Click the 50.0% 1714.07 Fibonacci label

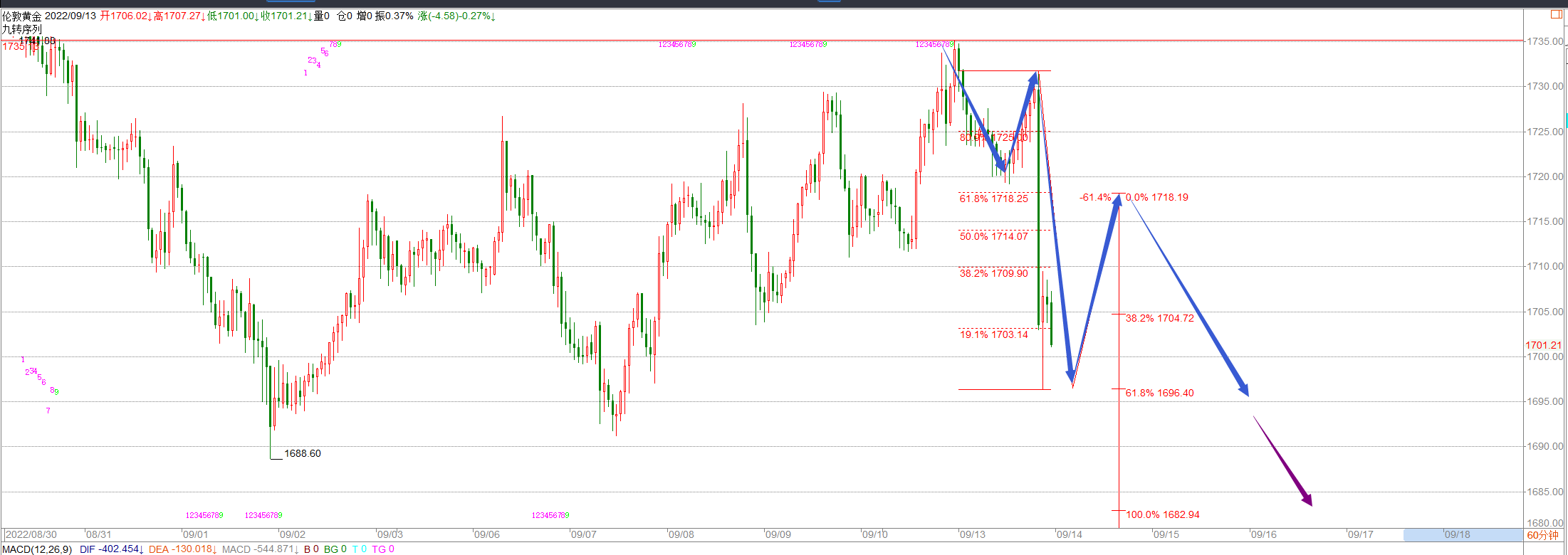[994, 236]
